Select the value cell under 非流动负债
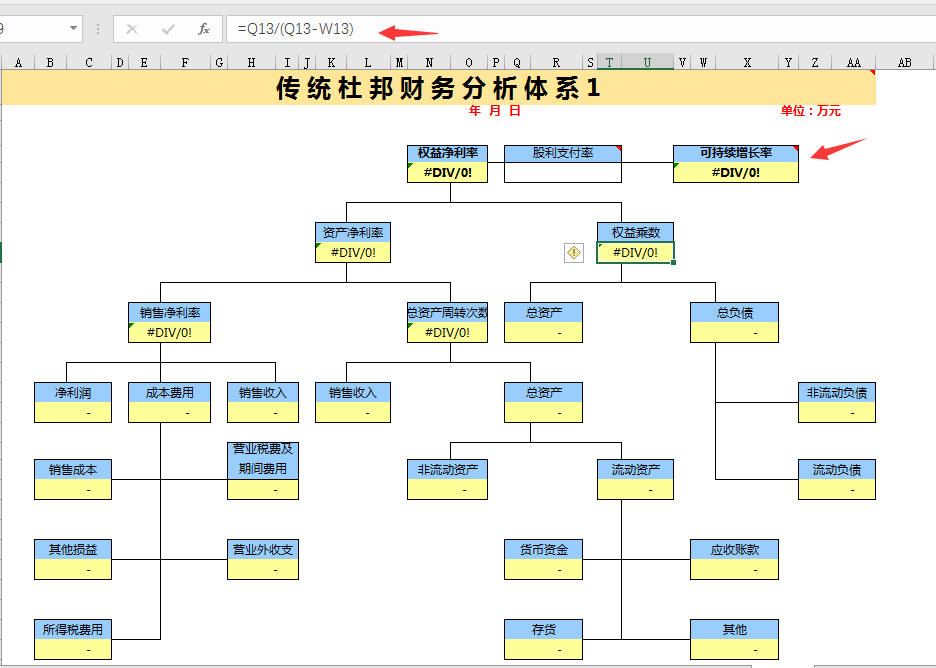Screen dimensions: 936x668 (x=837, y=413)
